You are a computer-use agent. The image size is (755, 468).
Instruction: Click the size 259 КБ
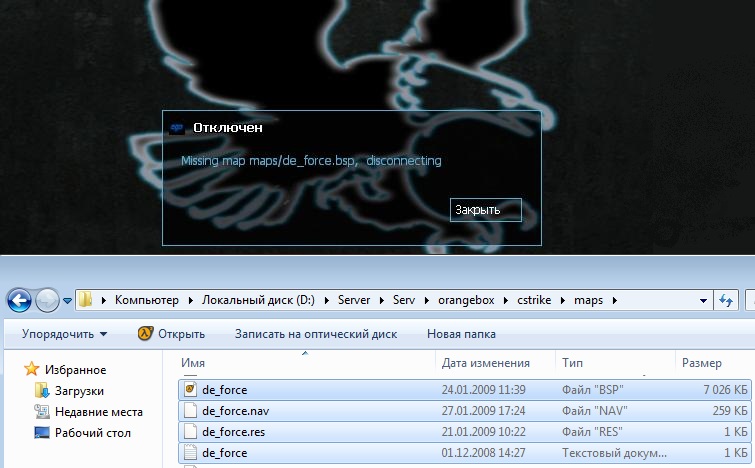coord(730,411)
